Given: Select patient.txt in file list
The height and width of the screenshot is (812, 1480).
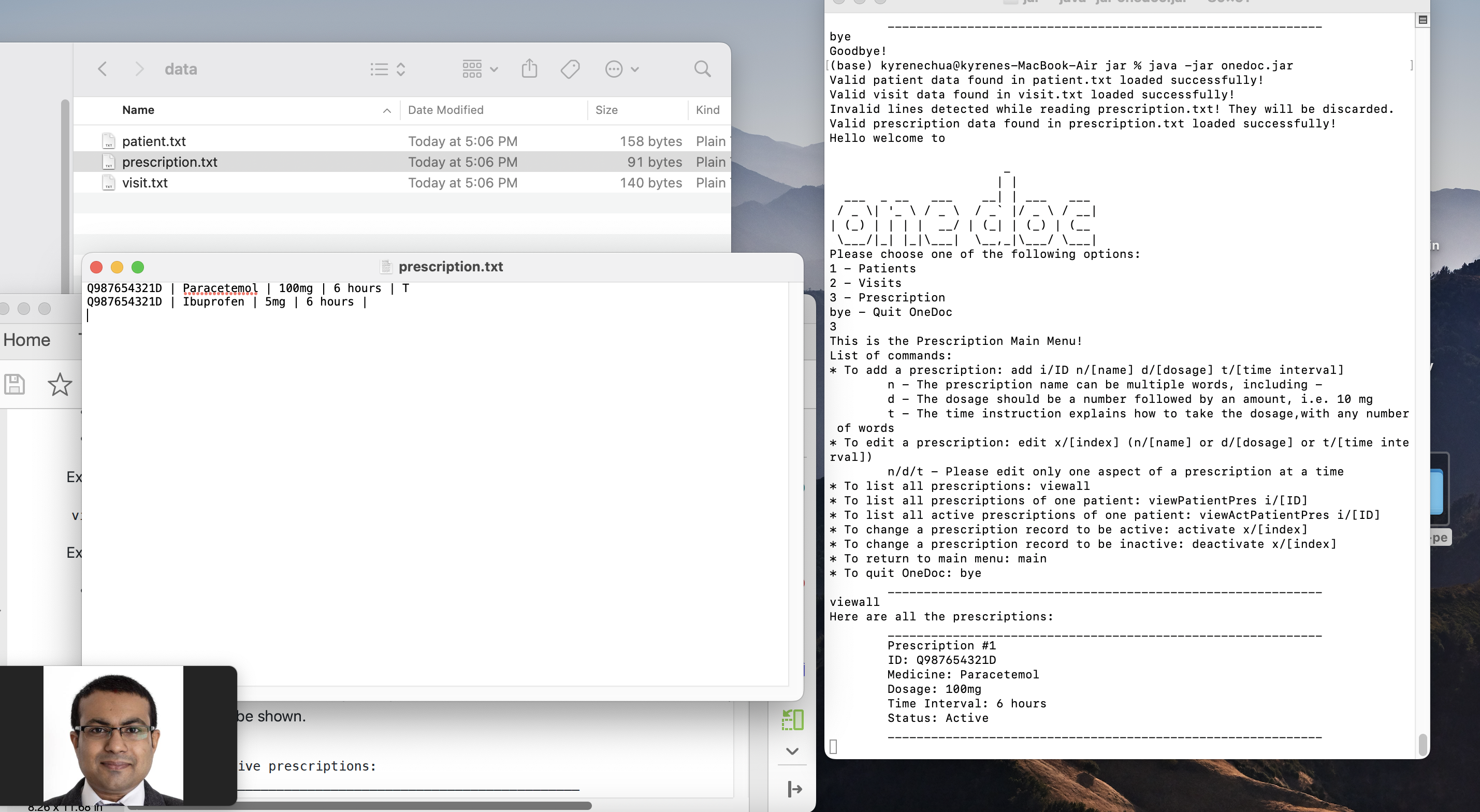Looking at the screenshot, I should click(154, 141).
